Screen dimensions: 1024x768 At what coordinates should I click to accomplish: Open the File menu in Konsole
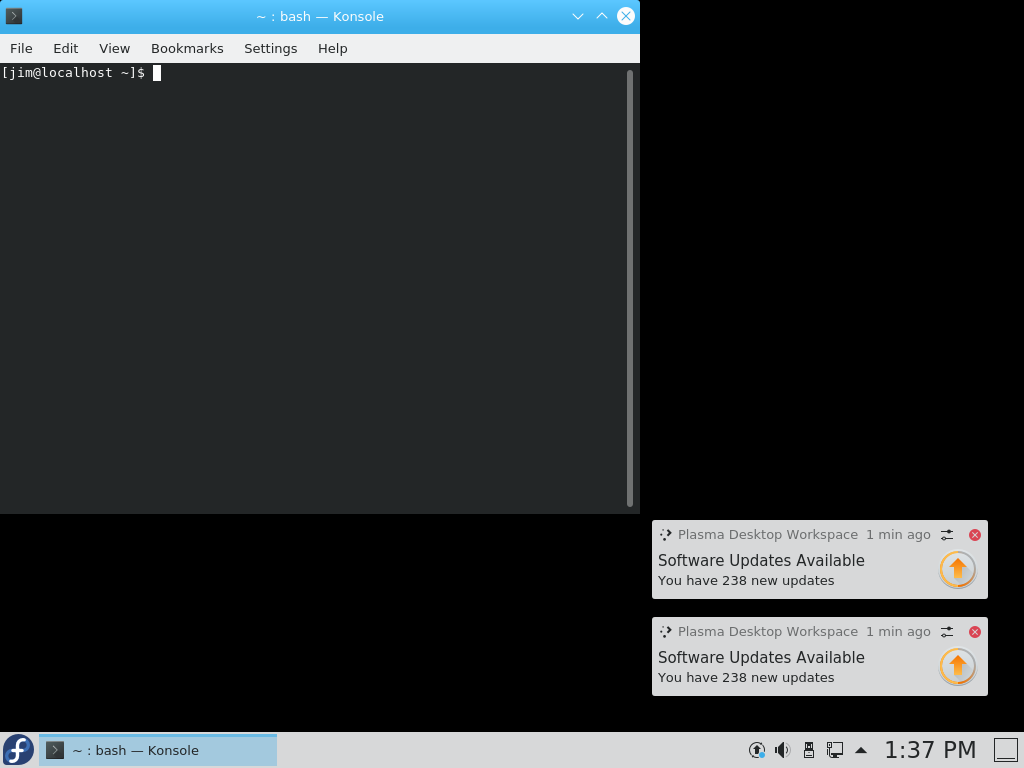pyautogui.click(x=21, y=48)
